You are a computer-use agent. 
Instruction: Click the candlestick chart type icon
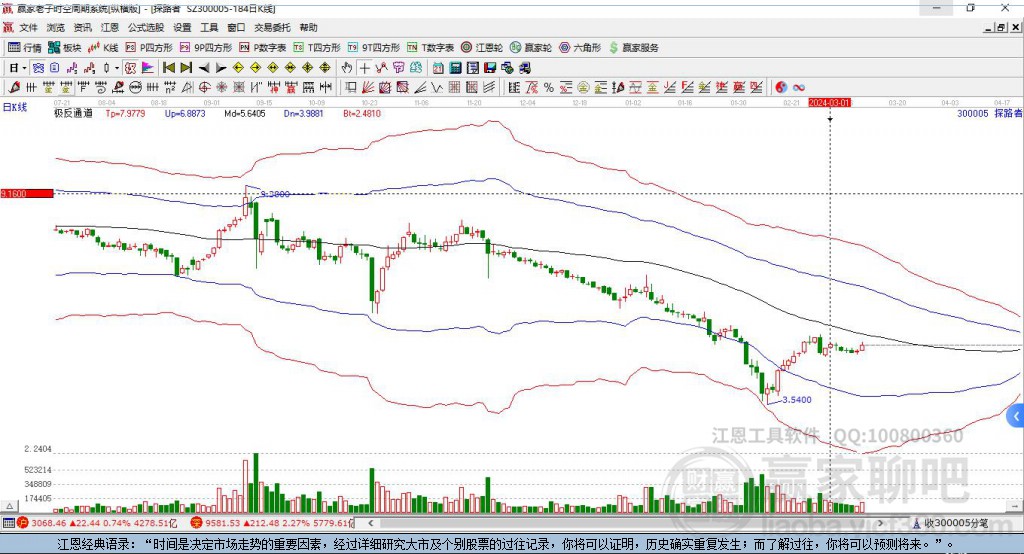pyautogui.click(x=106, y=67)
